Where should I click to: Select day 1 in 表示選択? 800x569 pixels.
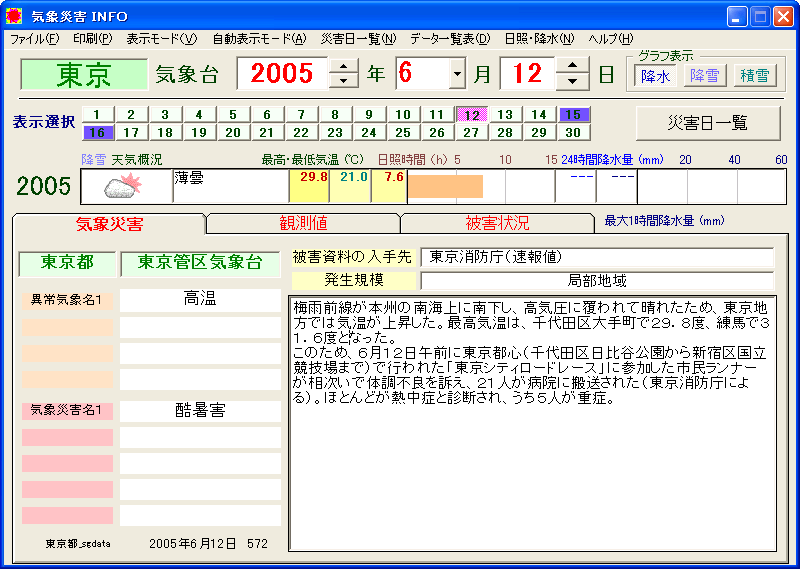(97, 114)
